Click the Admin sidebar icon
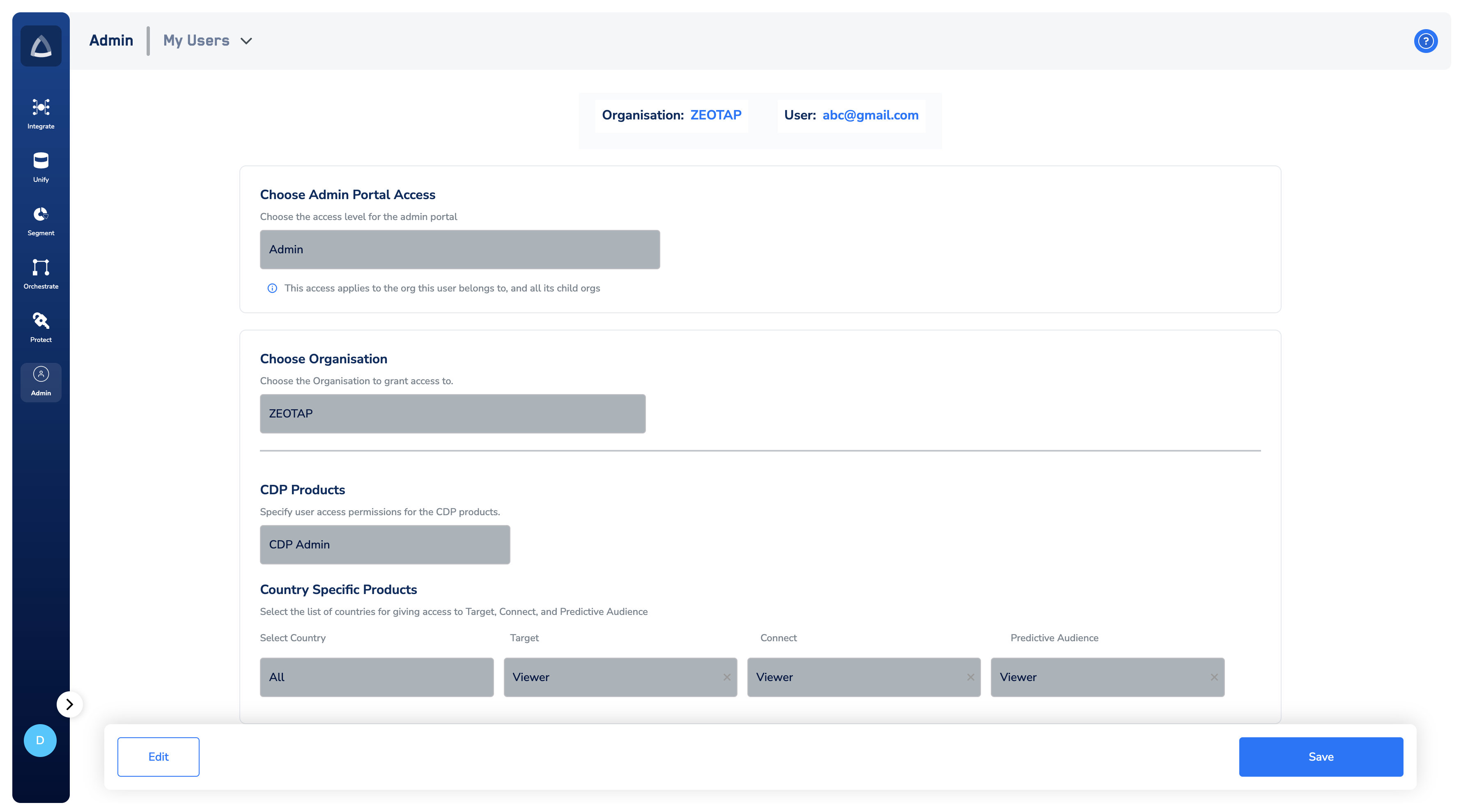 (41, 381)
